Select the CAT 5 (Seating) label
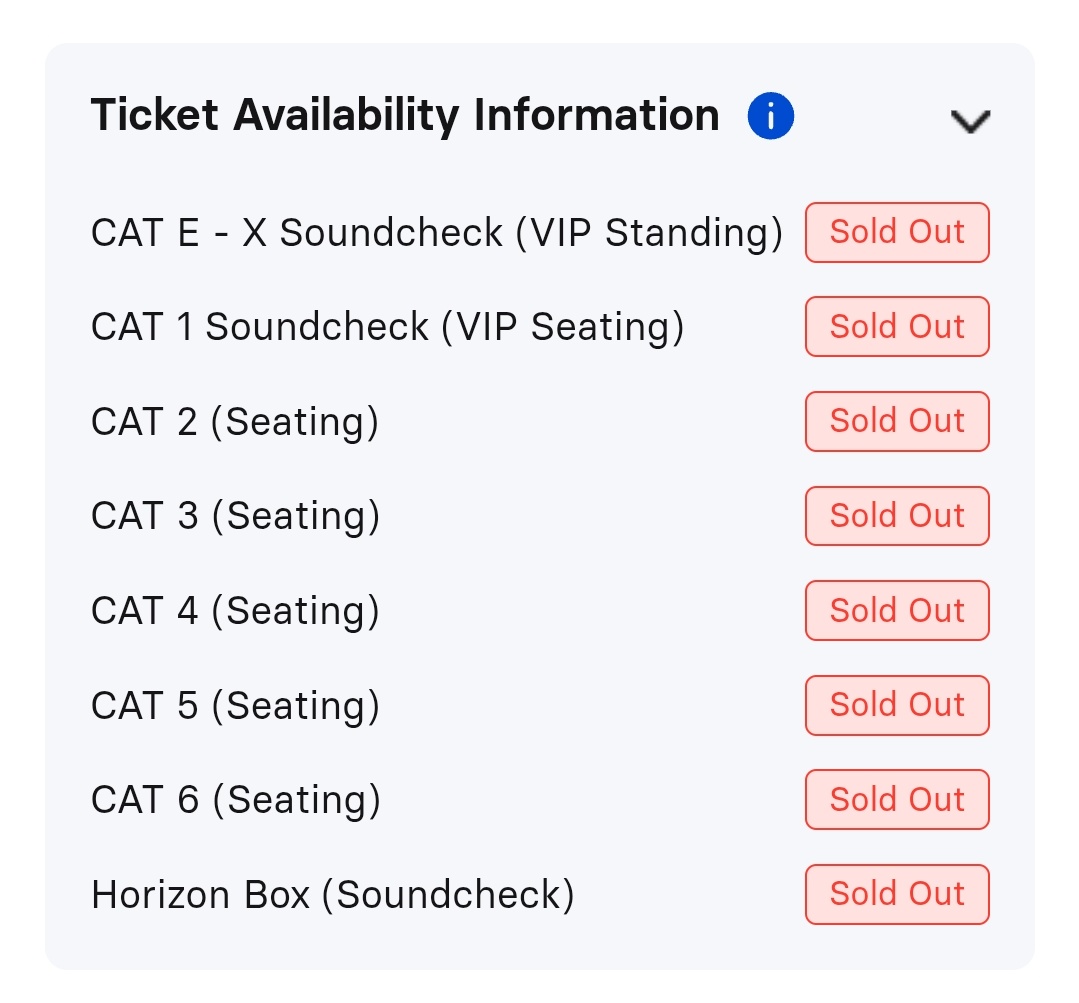The image size is (1079, 1003). pos(235,705)
